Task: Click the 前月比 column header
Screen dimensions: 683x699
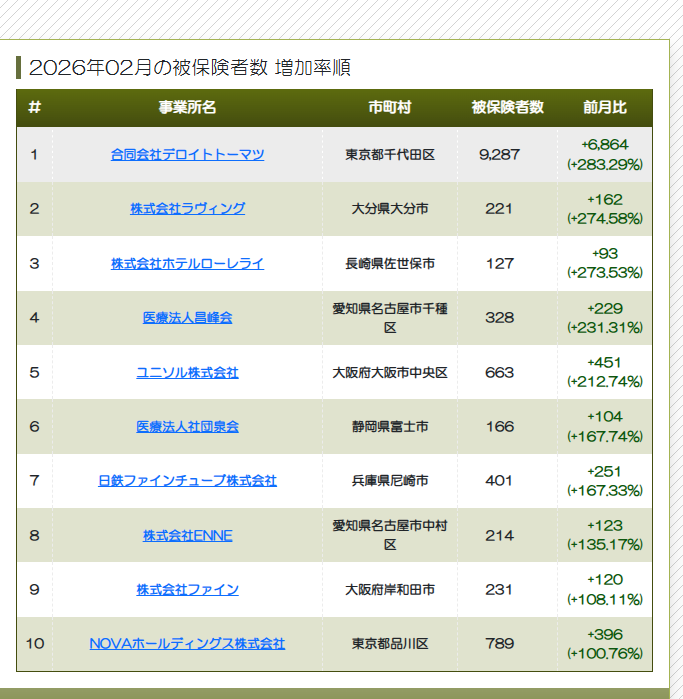Action: [x=605, y=107]
